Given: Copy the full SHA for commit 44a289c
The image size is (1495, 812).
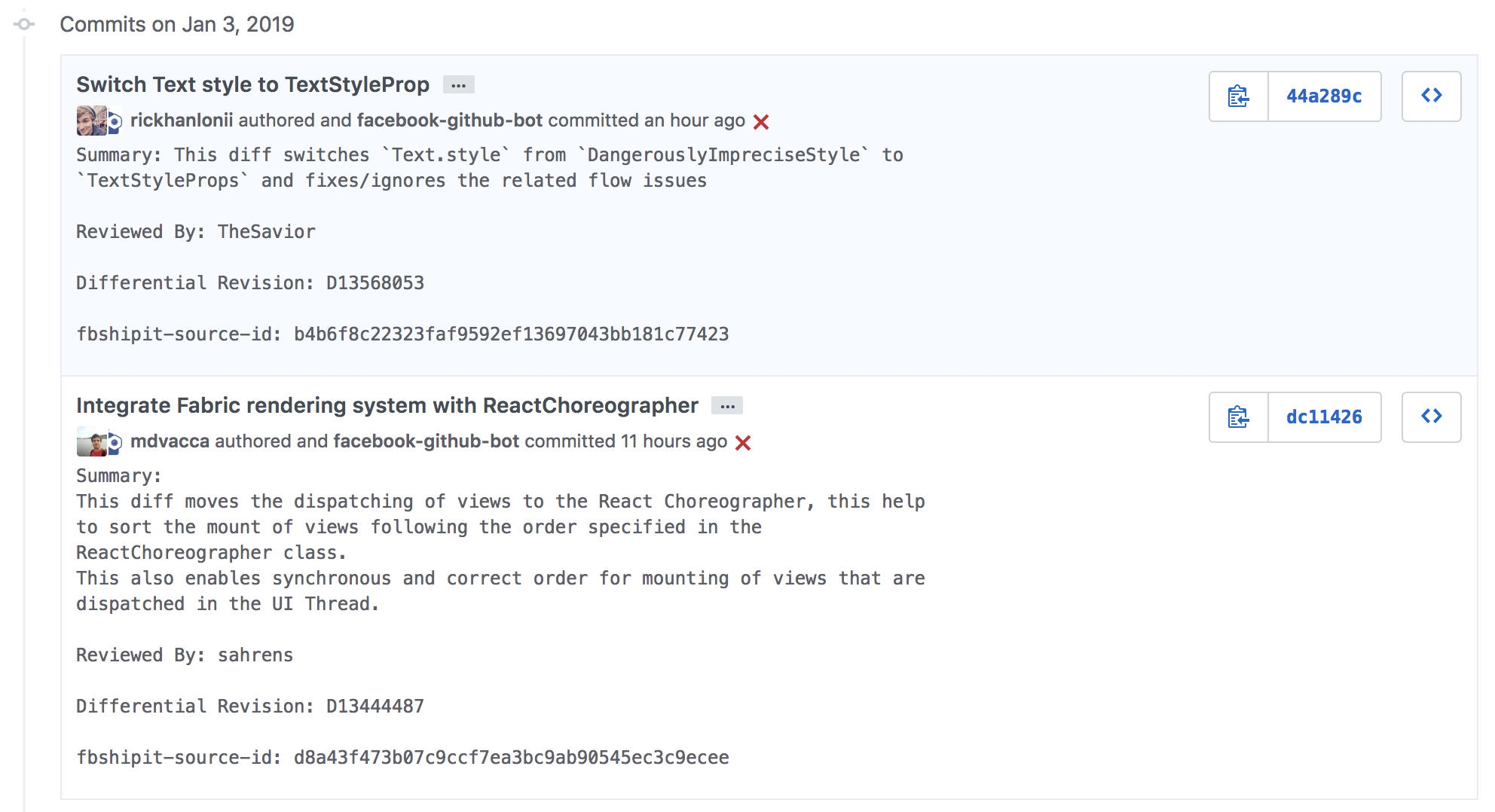Looking at the screenshot, I should [1238, 96].
